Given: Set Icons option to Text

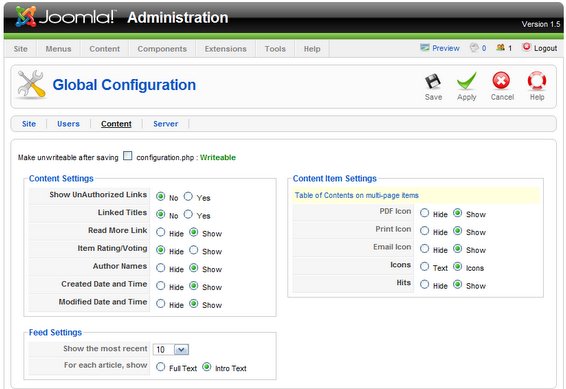Looking at the screenshot, I should coord(424,266).
